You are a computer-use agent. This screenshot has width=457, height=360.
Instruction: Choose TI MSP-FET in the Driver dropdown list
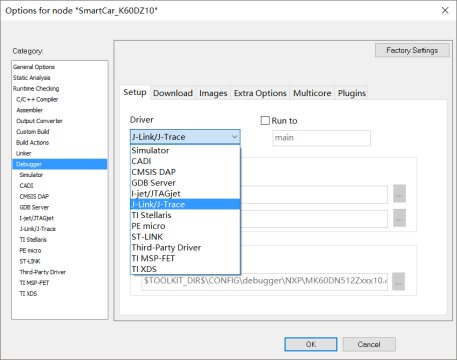pos(185,258)
